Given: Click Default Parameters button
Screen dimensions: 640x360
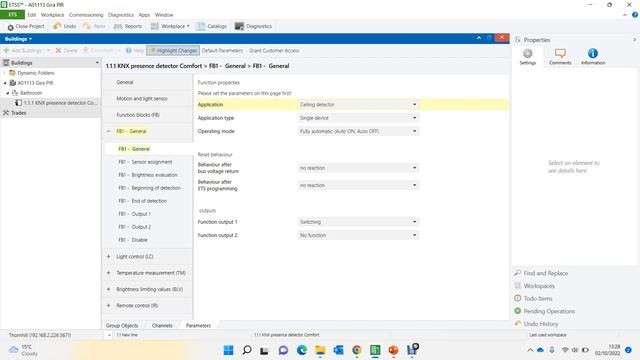Looking at the screenshot, I should click(222, 51).
